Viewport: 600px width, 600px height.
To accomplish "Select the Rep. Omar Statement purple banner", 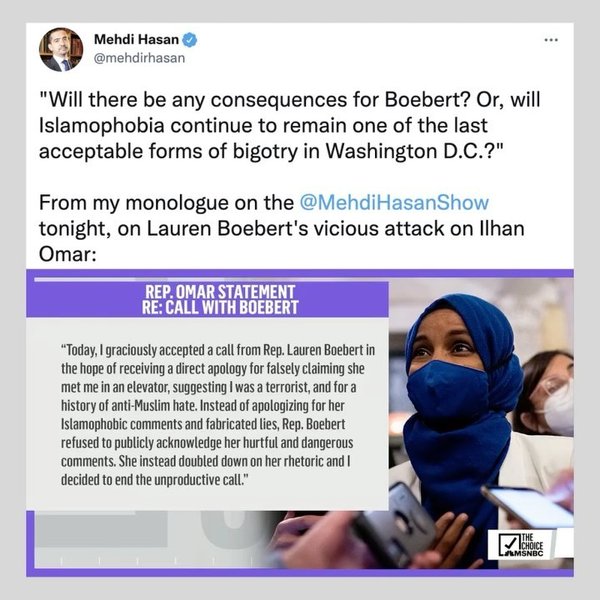I will click(x=207, y=299).
